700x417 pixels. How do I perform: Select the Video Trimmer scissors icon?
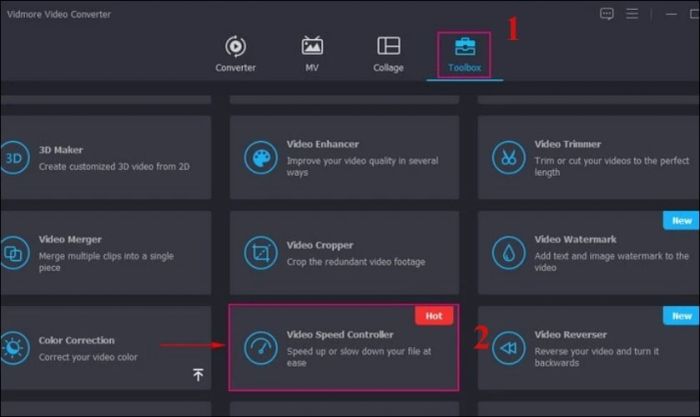pos(509,157)
